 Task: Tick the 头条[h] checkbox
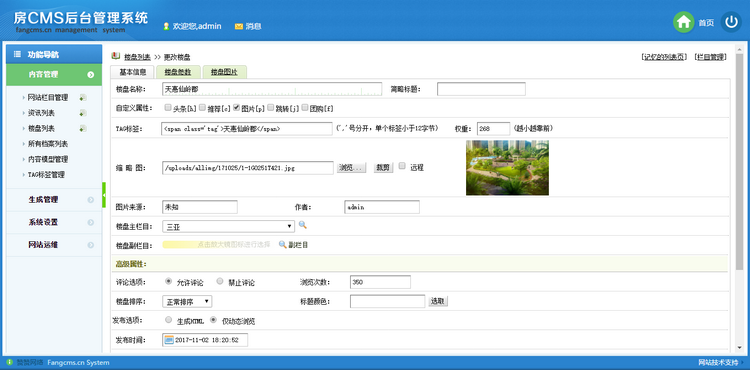tap(168, 108)
